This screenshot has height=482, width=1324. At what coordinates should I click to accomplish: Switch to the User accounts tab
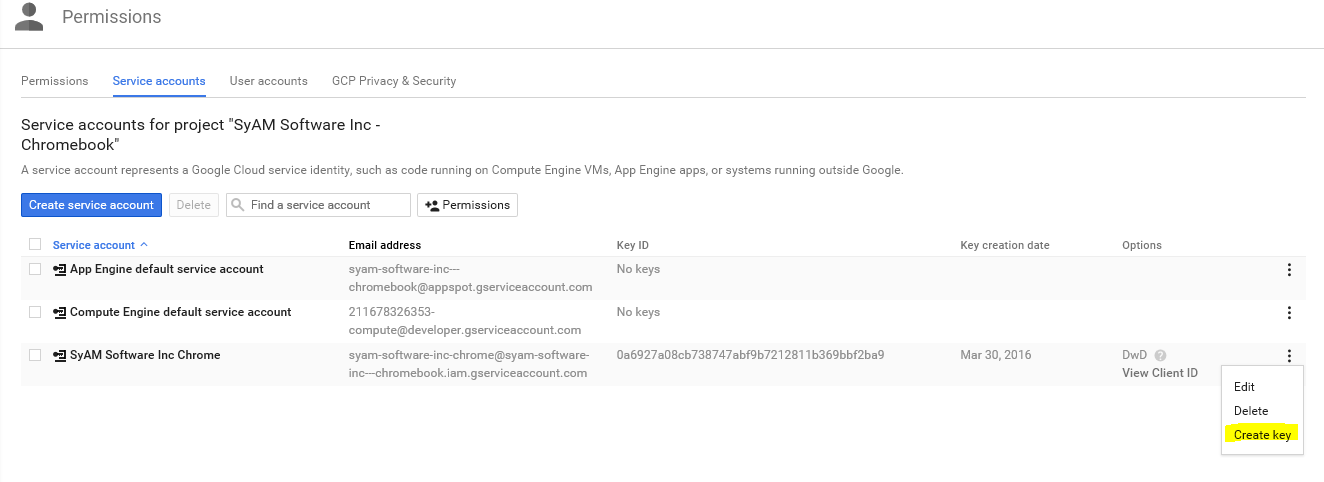[x=268, y=81]
